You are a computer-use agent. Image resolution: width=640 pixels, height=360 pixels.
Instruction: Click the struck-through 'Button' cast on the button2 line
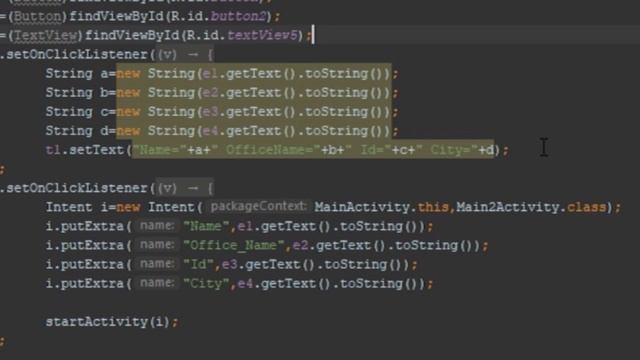pos(37,16)
